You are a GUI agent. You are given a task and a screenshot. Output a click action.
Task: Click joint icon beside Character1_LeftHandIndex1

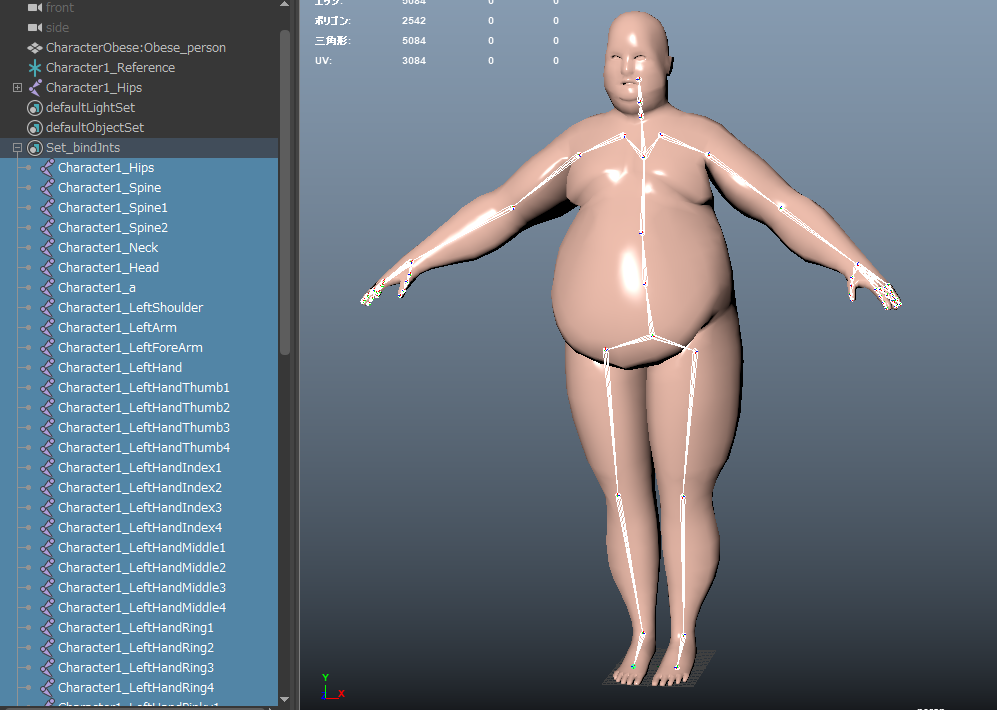pyautogui.click(x=47, y=468)
